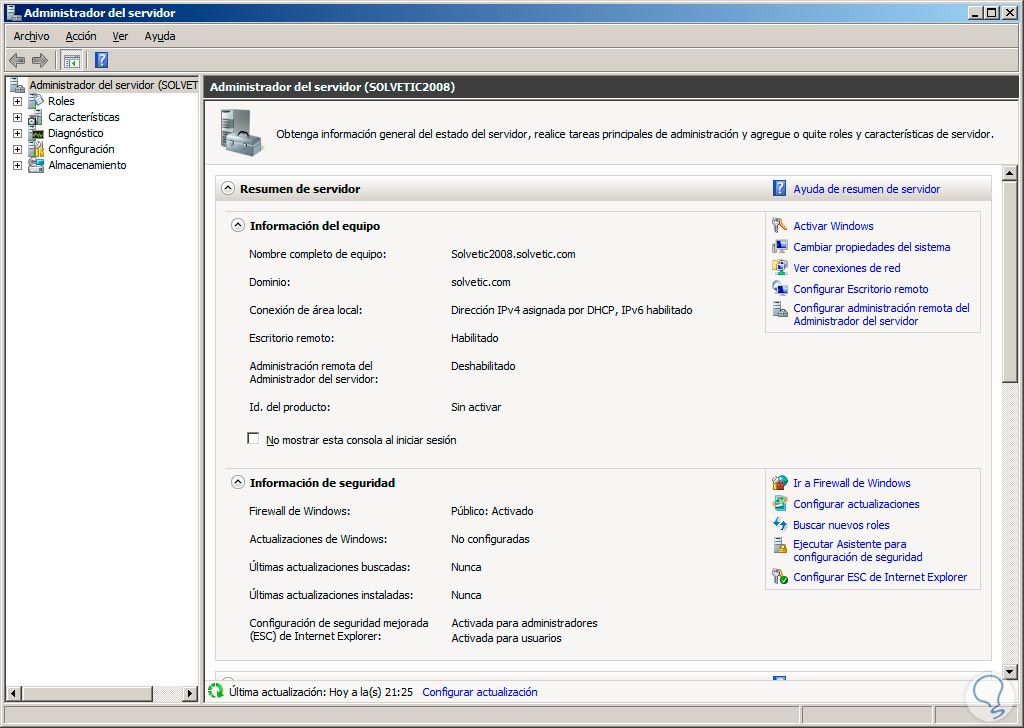The height and width of the screenshot is (728, 1024).
Task: Click the main pane scroll up arrow
Action: coord(1010,173)
